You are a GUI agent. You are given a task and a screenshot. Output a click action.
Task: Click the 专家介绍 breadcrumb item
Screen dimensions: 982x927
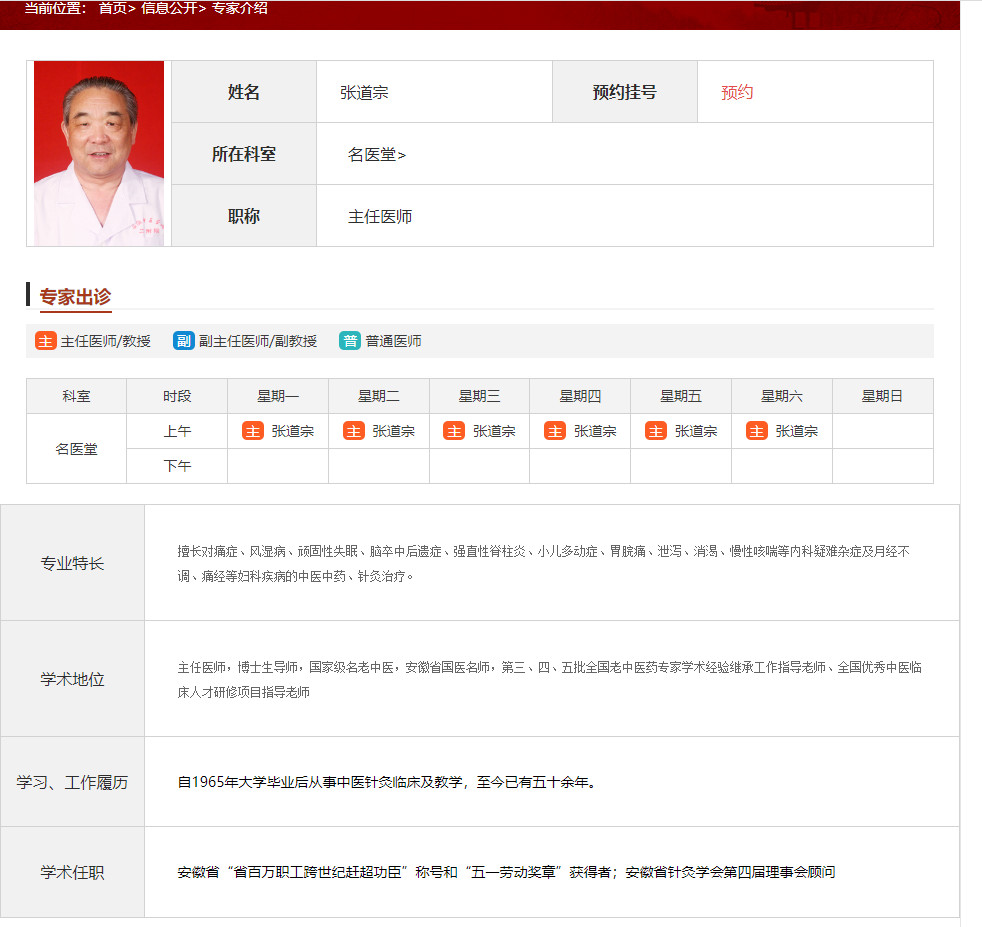click(x=240, y=8)
